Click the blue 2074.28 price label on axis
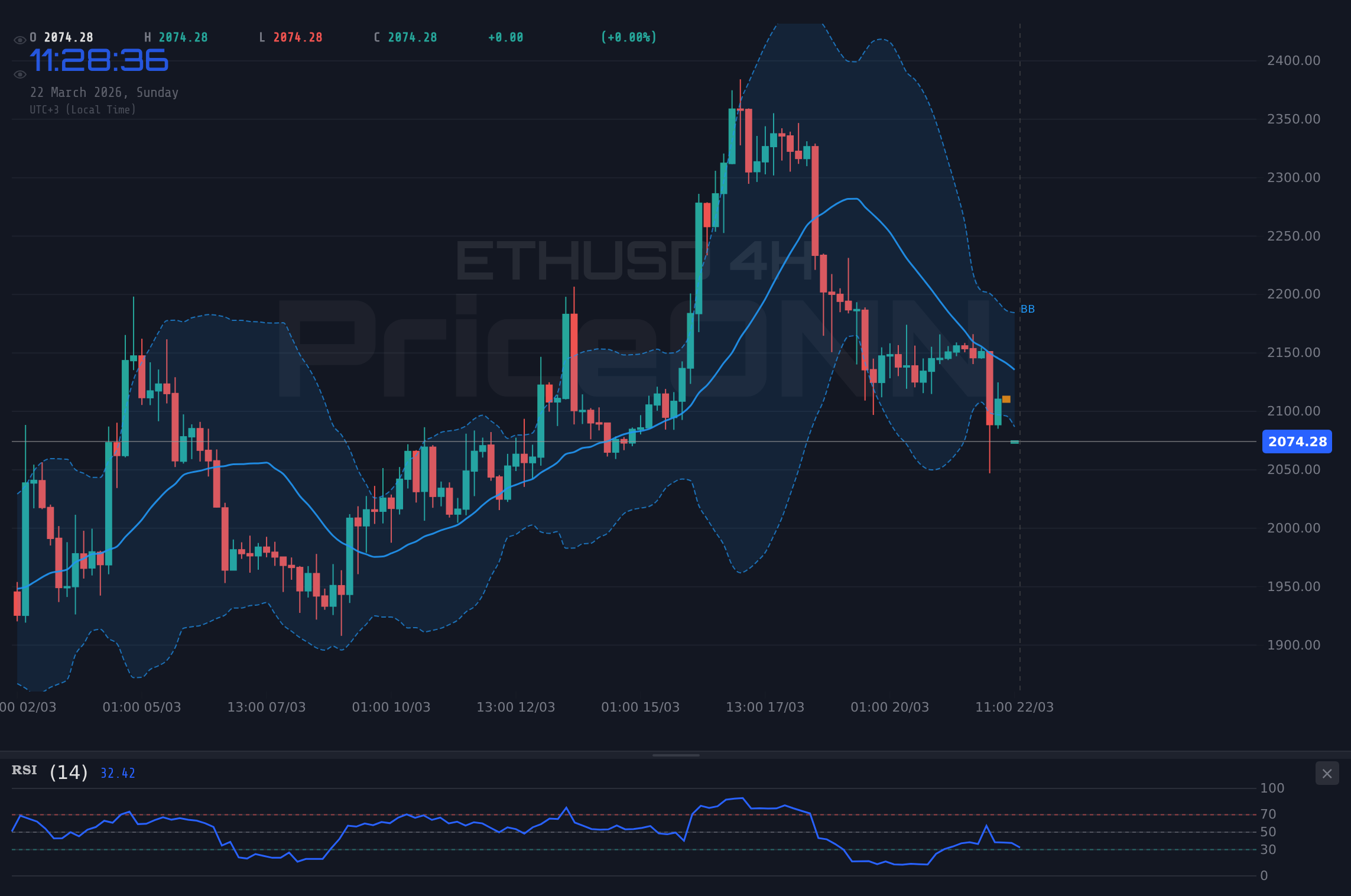Screen dimensions: 1351x896 point(1297,442)
